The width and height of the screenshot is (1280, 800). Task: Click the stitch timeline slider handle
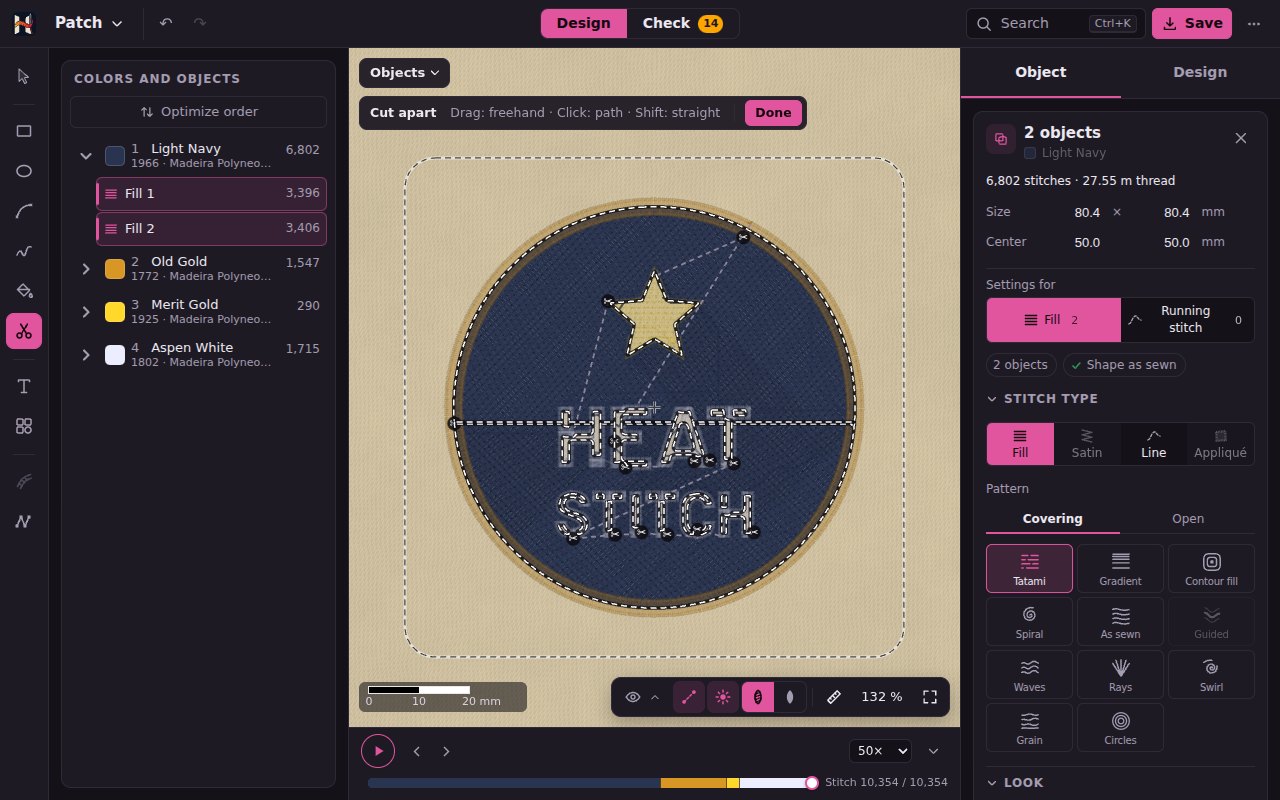(812, 783)
